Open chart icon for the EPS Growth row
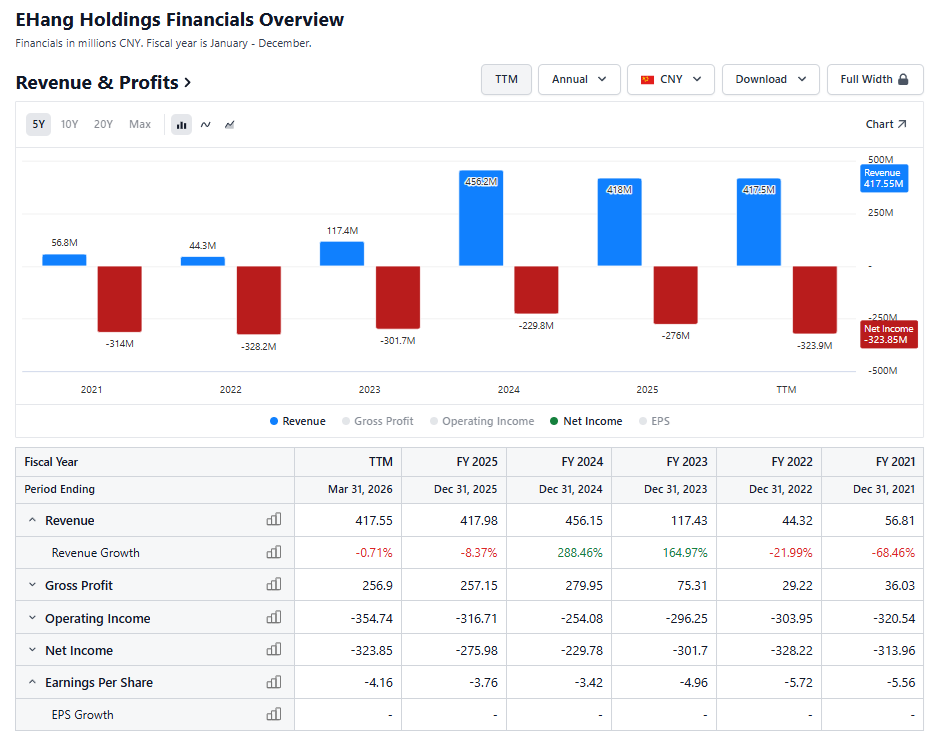The width and height of the screenshot is (941, 748). [x=274, y=714]
